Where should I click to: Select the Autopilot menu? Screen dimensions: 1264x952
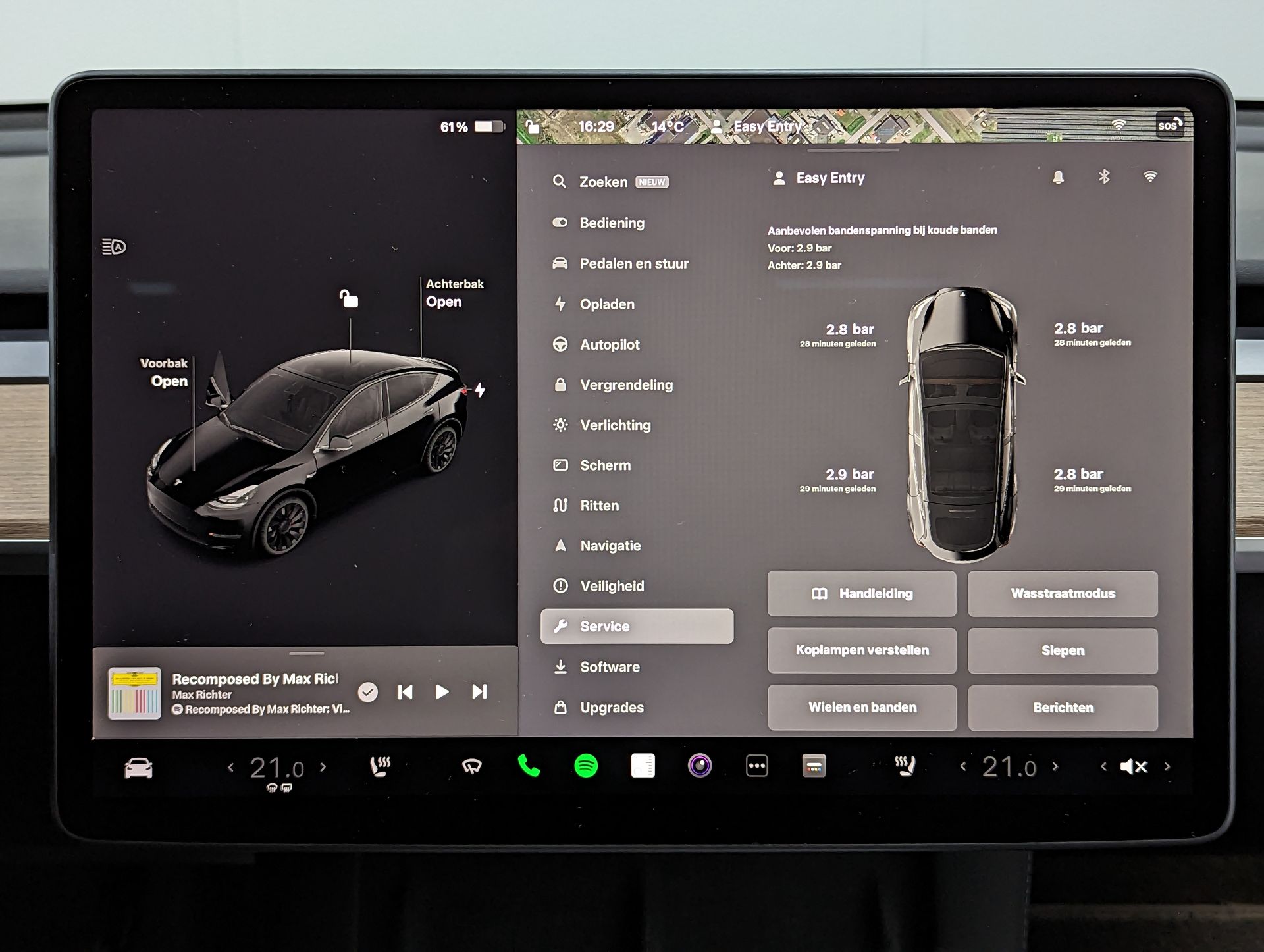(x=596, y=344)
